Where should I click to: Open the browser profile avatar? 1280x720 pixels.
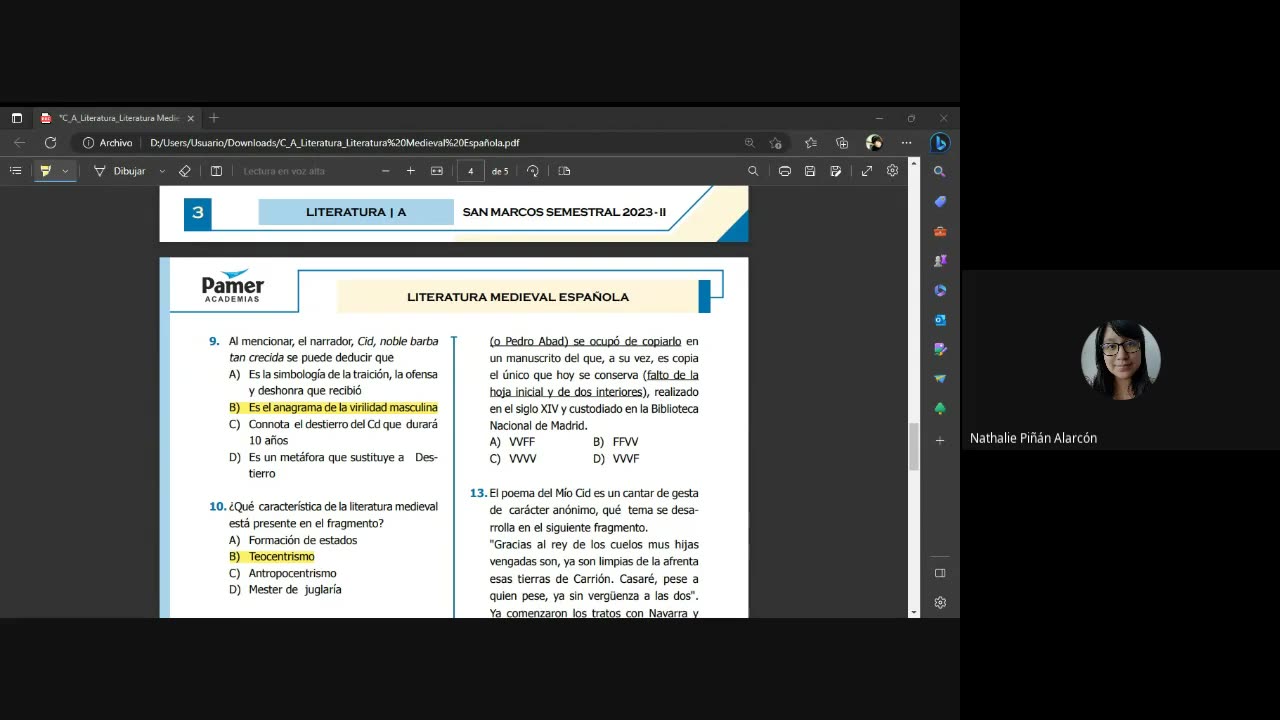pyautogui.click(x=874, y=143)
